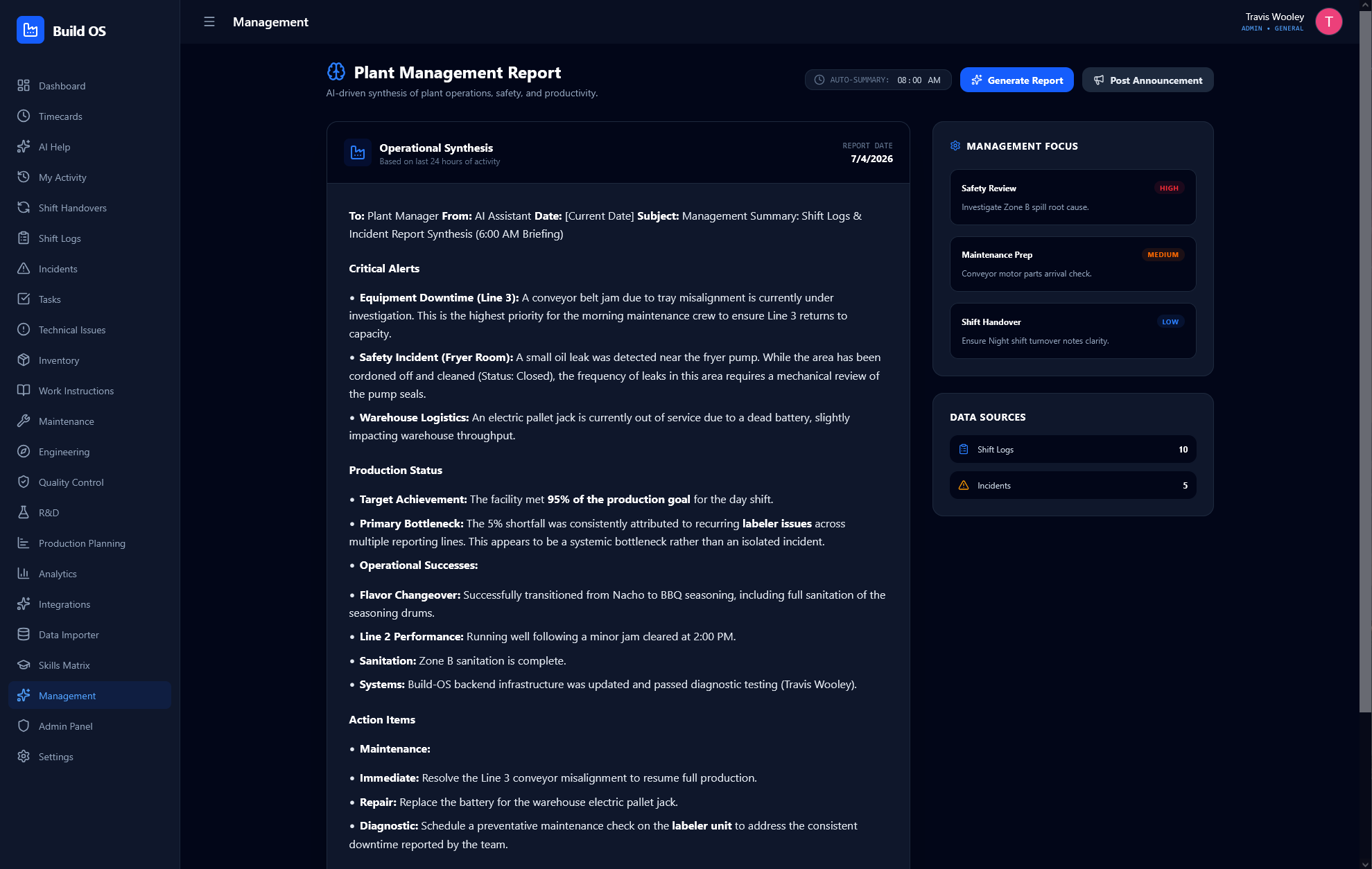Image resolution: width=1372 pixels, height=869 pixels.
Task: Open the Maintenance Prep focus card
Action: pos(1073,264)
